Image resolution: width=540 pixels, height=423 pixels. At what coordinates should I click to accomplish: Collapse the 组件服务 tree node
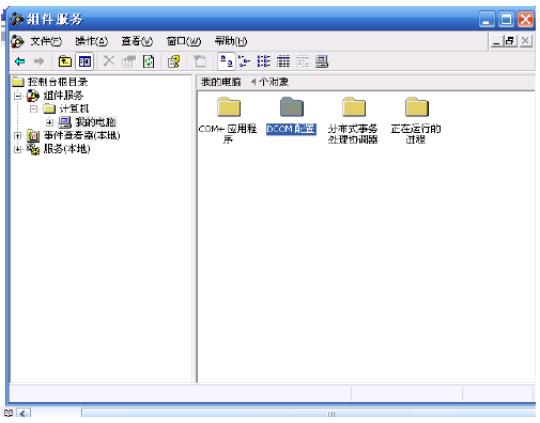point(18,95)
